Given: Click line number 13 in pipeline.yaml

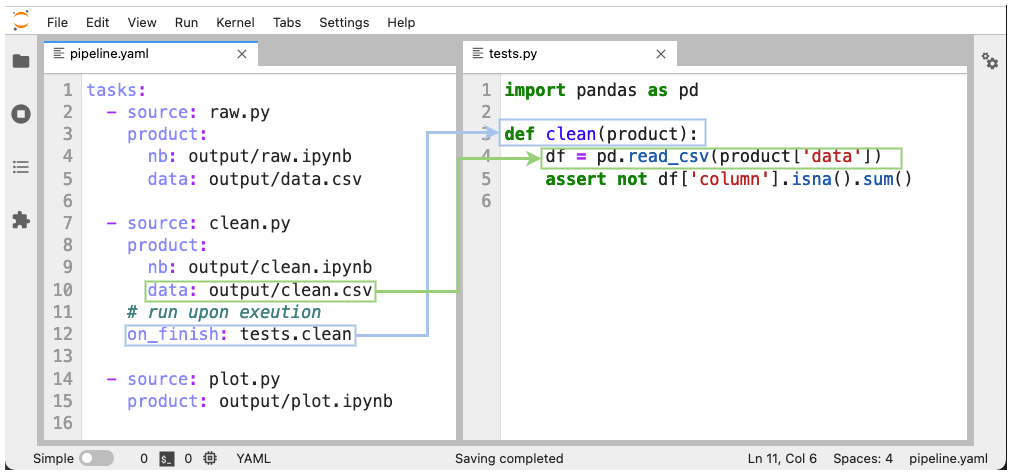Looking at the screenshot, I should click(63, 356).
